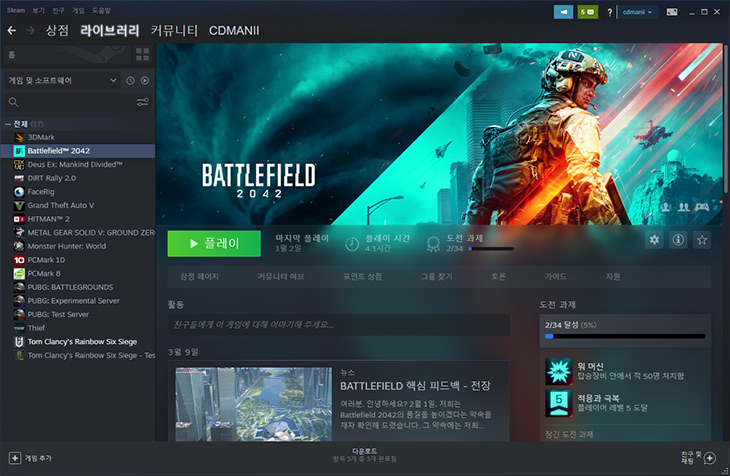The image size is (730, 476).
Task: Go forward with the right arrow
Action: pyautogui.click(x=30, y=31)
